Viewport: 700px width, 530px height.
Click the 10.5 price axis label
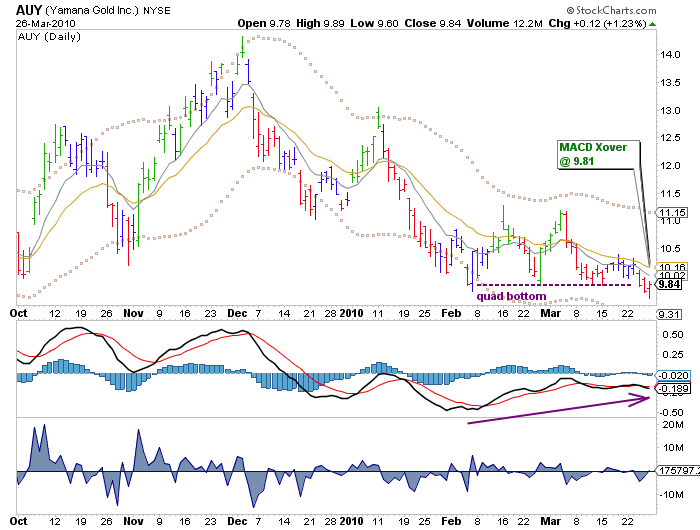(x=670, y=249)
